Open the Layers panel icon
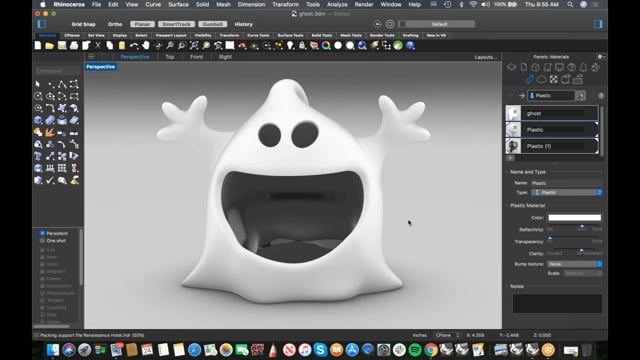640x360 pixels. coord(511,67)
